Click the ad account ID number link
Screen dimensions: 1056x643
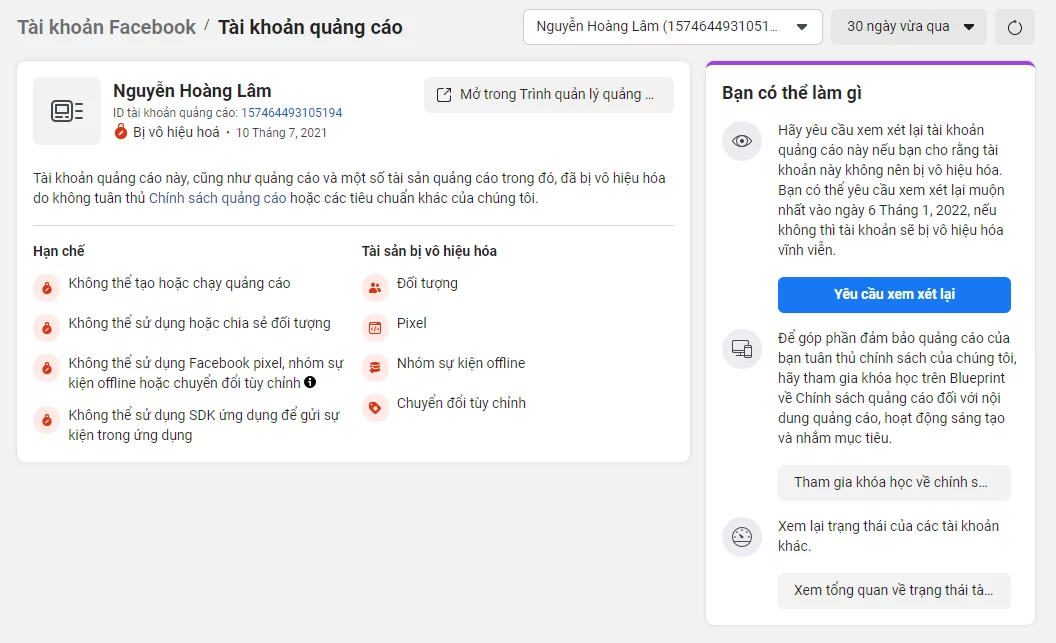(291, 113)
